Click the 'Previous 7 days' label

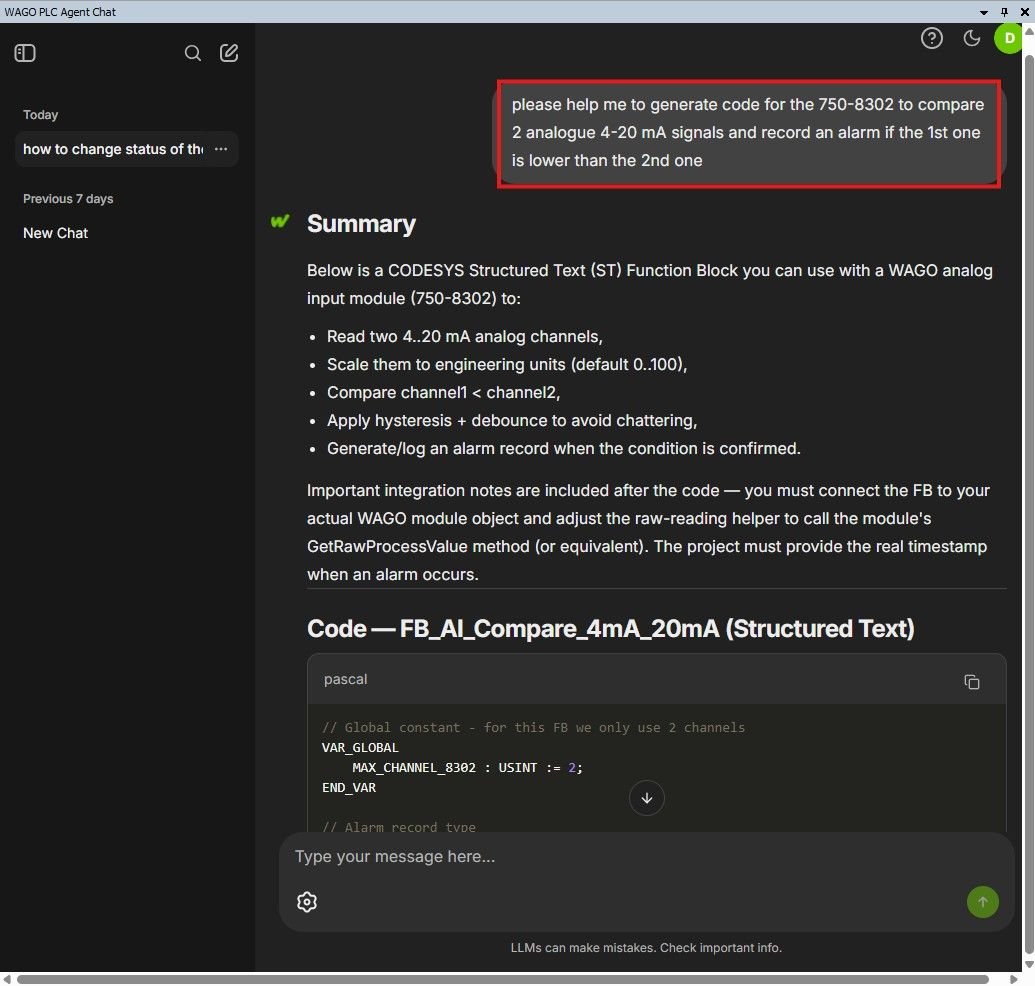pos(68,199)
